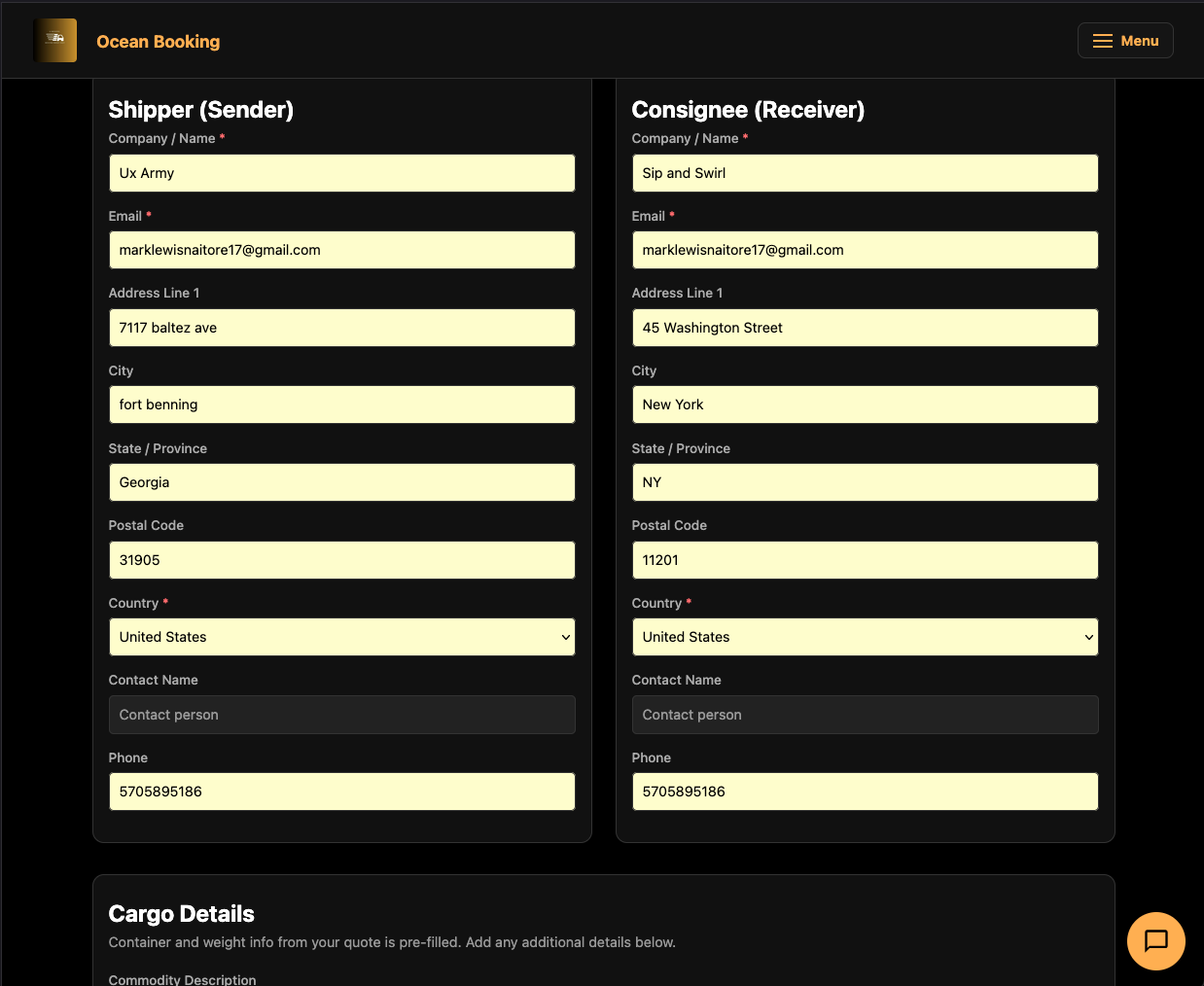The height and width of the screenshot is (986, 1204).
Task: Click the consignee Postal Code field
Action: tap(865, 559)
